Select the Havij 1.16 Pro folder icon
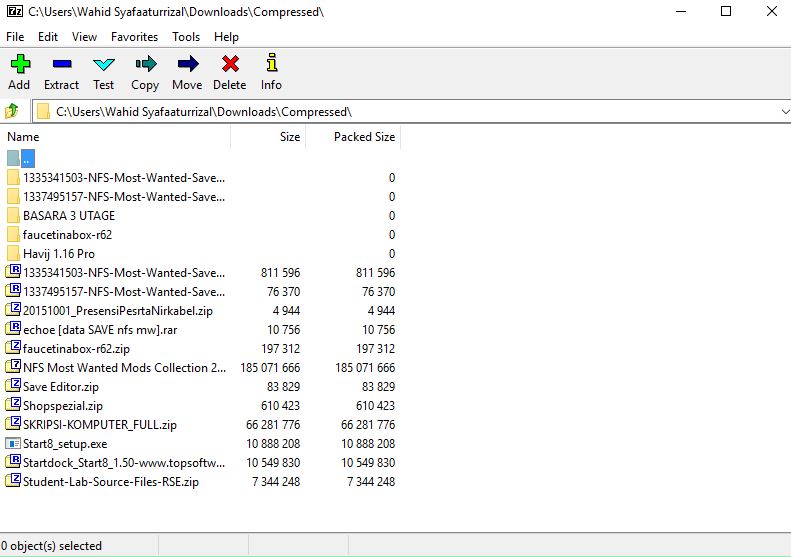 (x=14, y=253)
